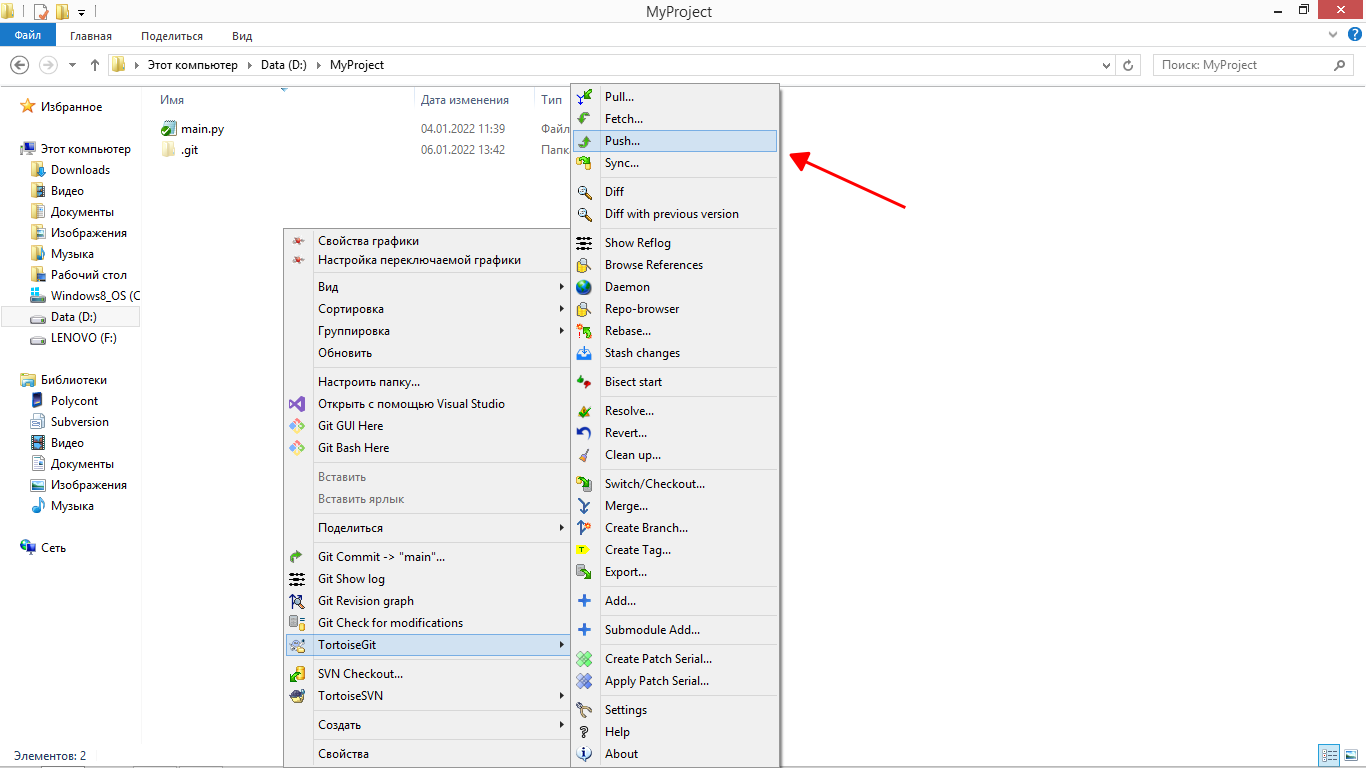Open Repo-browser menu entry

(x=674, y=309)
